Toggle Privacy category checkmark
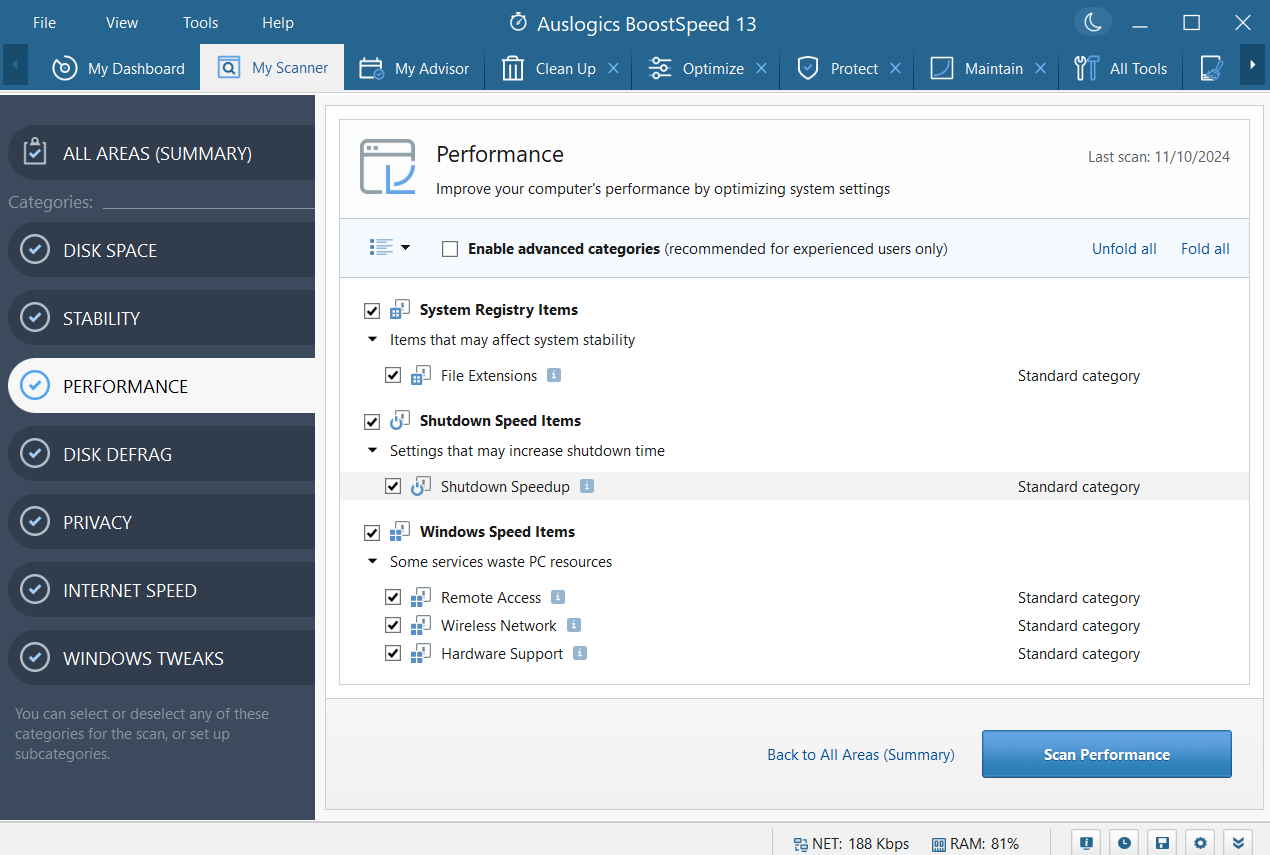 [x=35, y=522]
